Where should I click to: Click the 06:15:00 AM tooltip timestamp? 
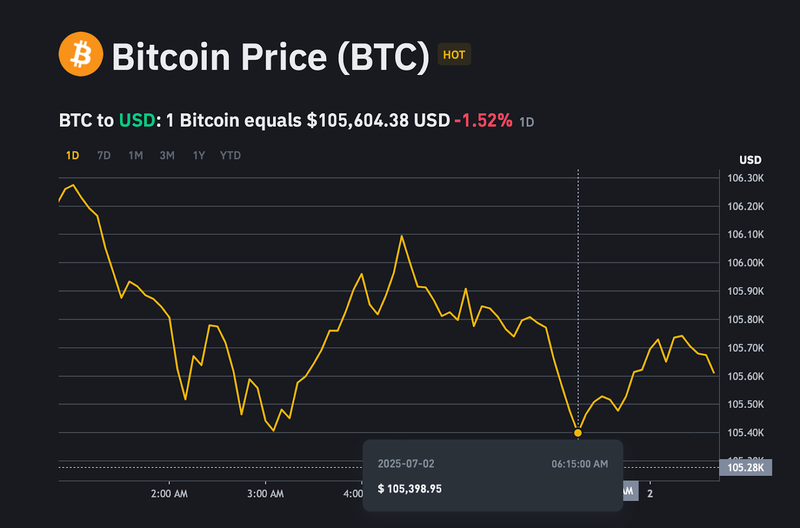point(580,464)
